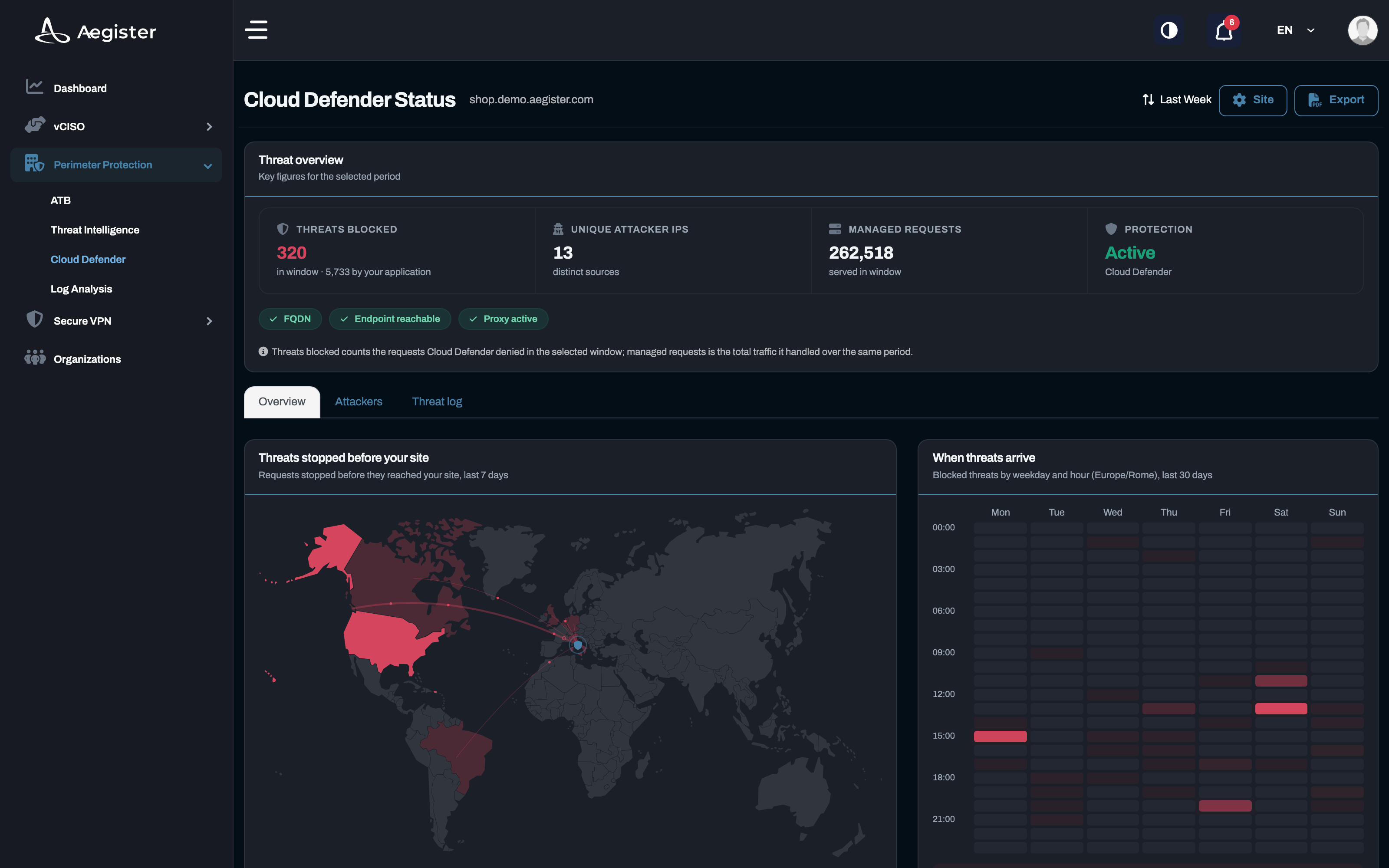Expand the Secure VPN chevron

coord(209,321)
